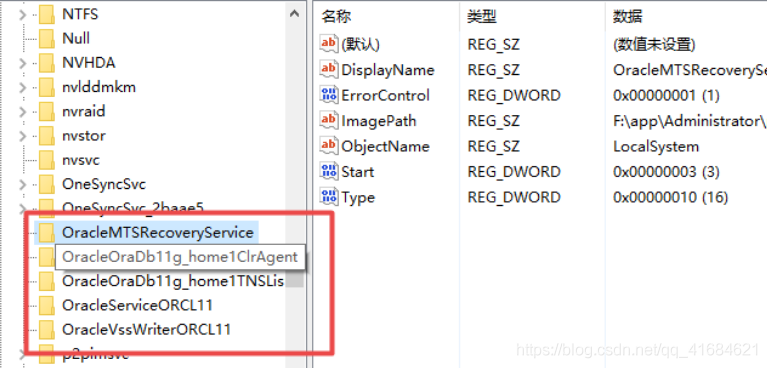Select the nvstor registry key

[x=84, y=136]
